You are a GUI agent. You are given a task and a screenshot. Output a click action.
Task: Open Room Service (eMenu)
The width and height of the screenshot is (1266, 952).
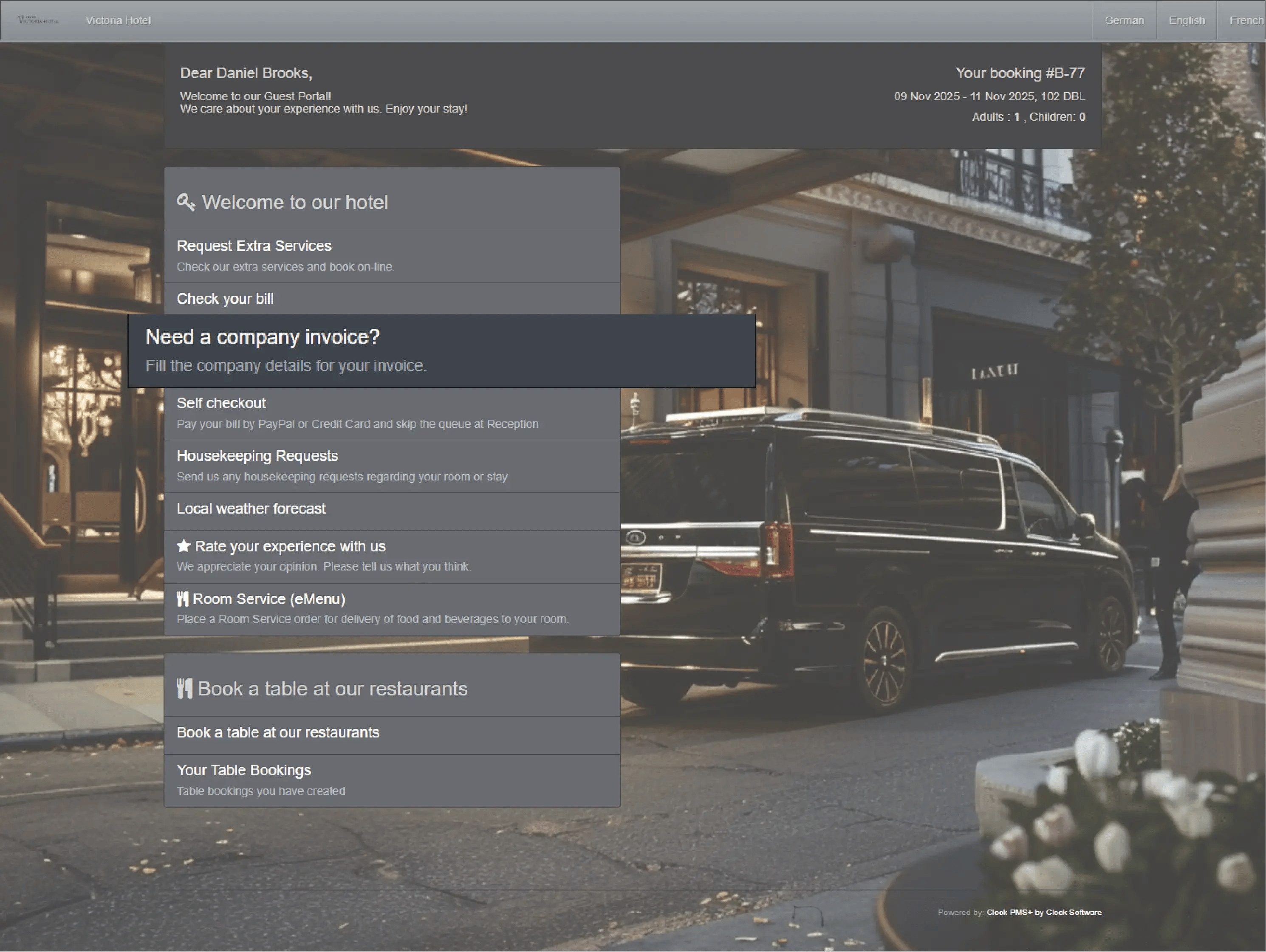(269, 599)
